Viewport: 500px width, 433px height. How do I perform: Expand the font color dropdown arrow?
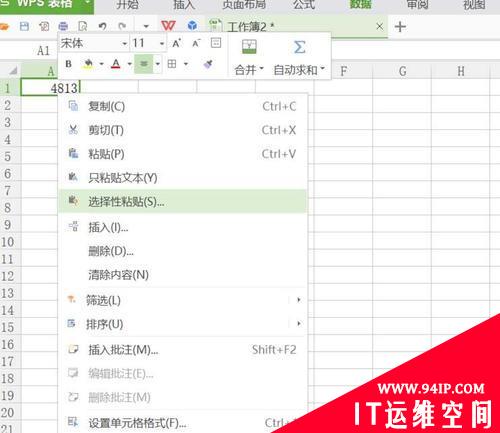(129, 64)
